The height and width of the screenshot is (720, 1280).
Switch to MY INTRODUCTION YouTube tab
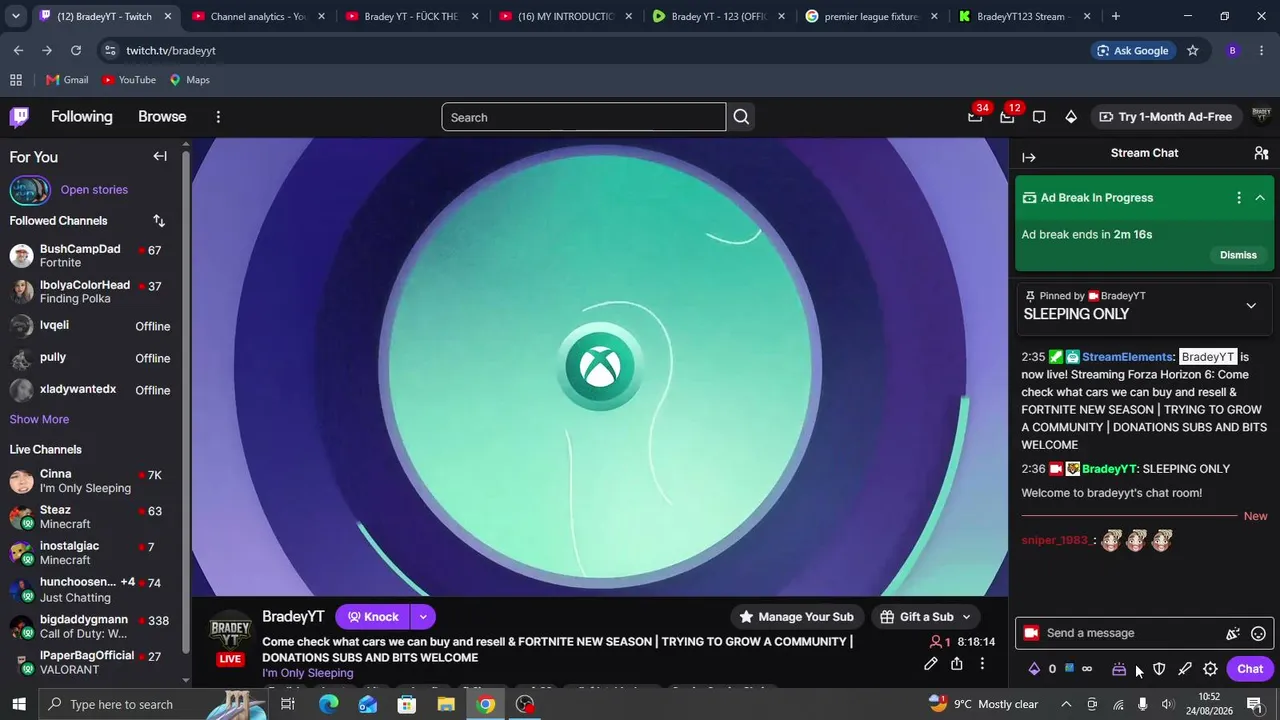[x=563, y=16]
